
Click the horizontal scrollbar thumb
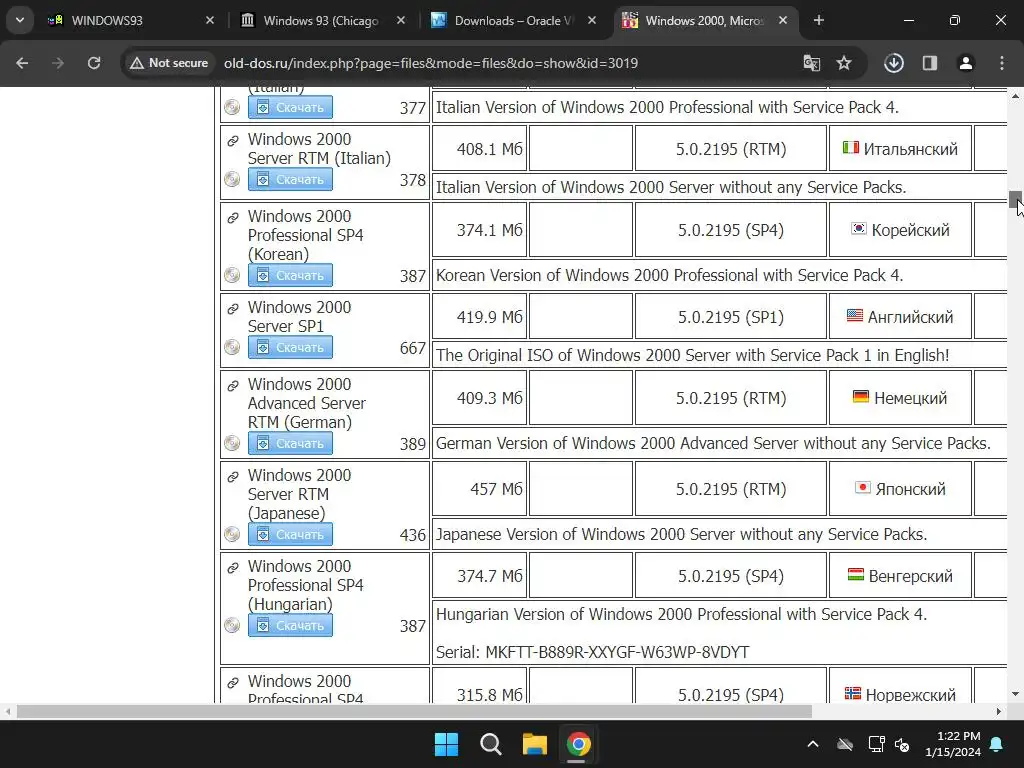(x=414, y=711)
